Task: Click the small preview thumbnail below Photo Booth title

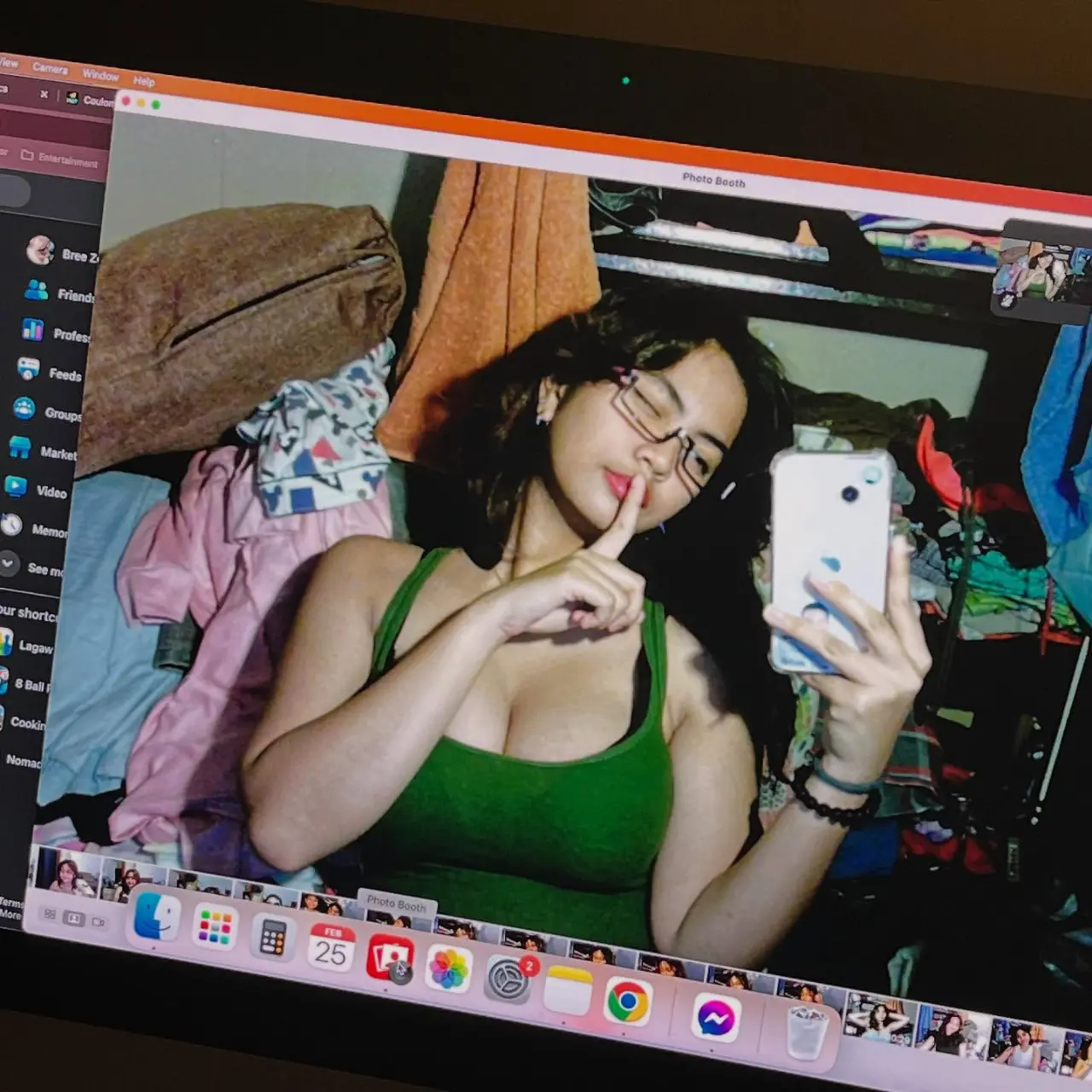Action: 1043,272
